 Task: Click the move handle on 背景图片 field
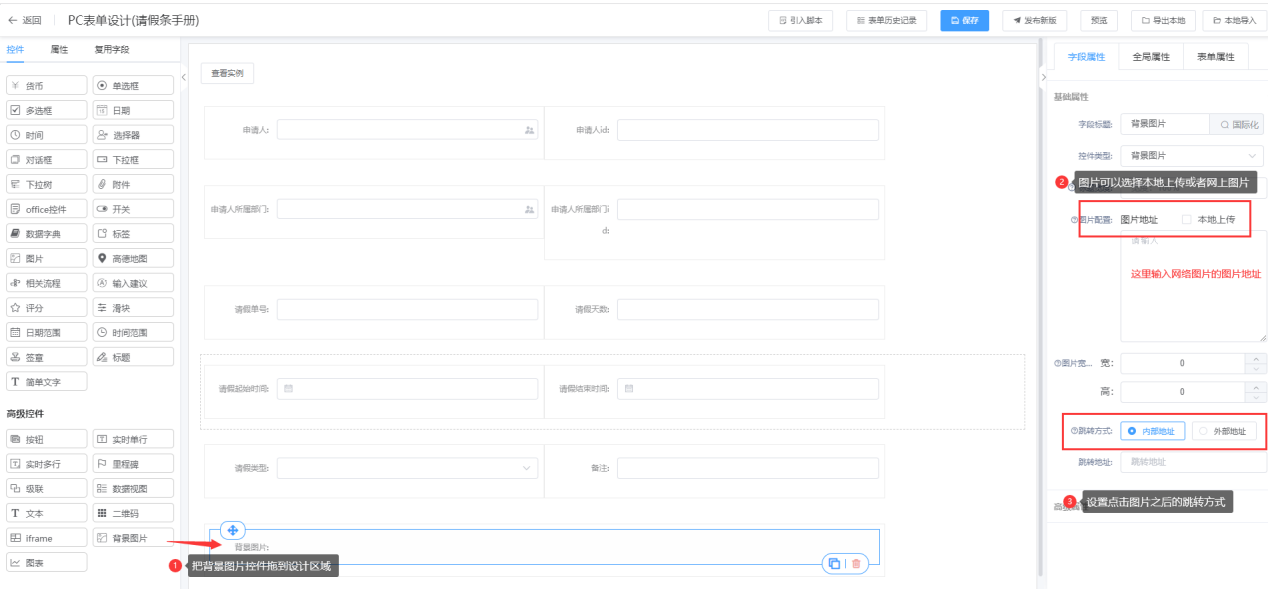(x=232, y=530)
